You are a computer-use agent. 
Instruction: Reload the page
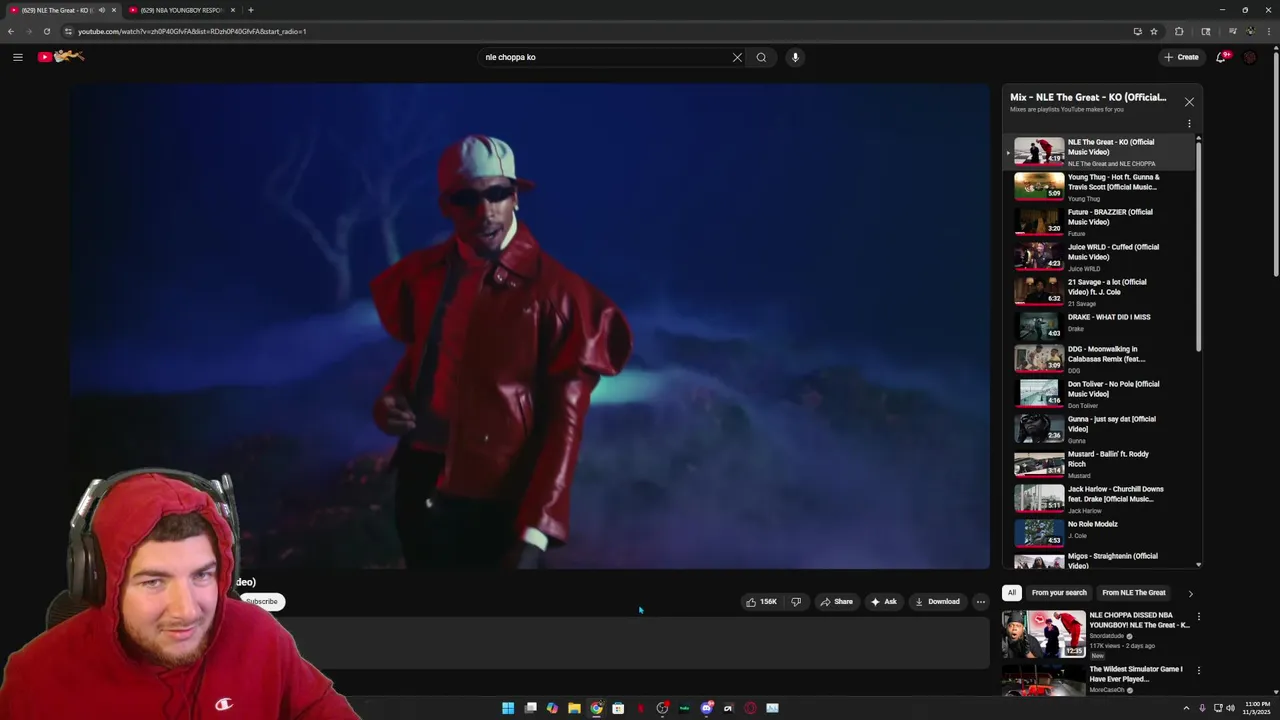[x=46, y=31]
